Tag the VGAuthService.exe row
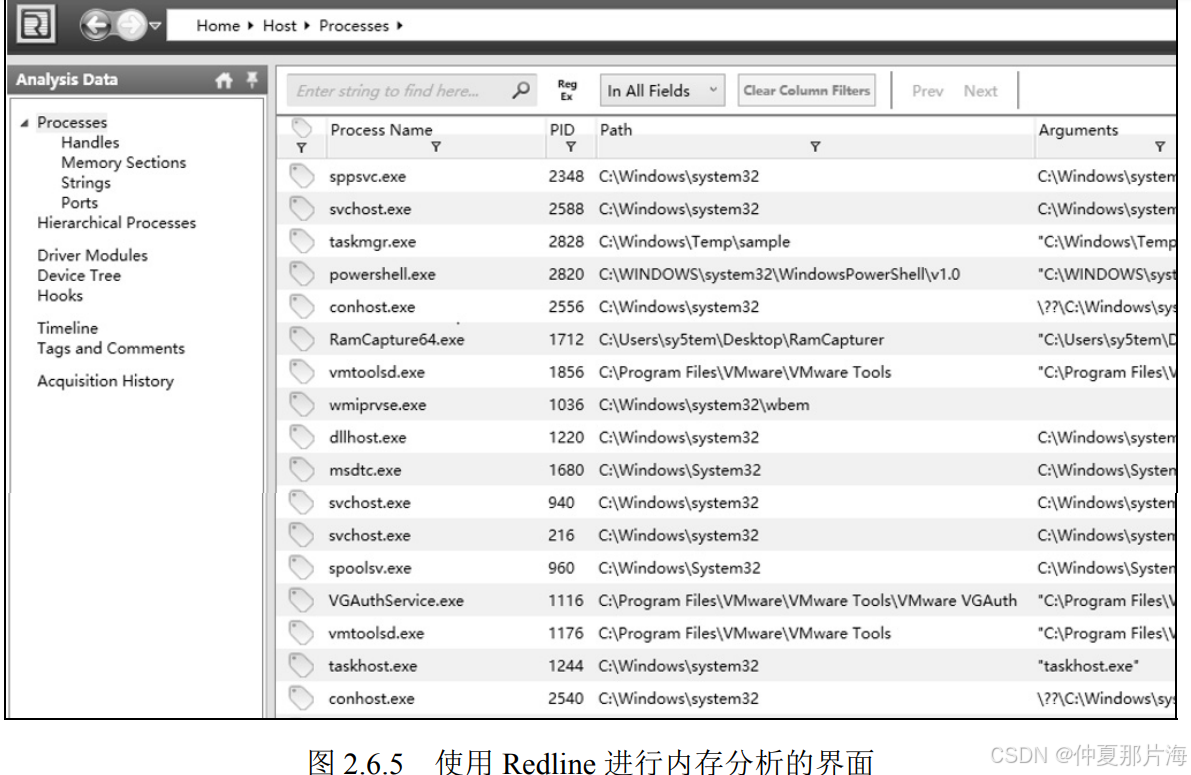The image size is (1191, 775). [302, 601]
